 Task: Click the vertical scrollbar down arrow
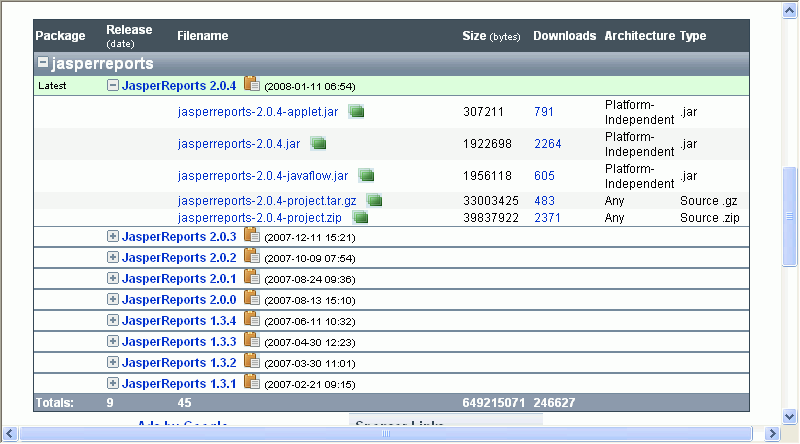(x=790, y=416)
